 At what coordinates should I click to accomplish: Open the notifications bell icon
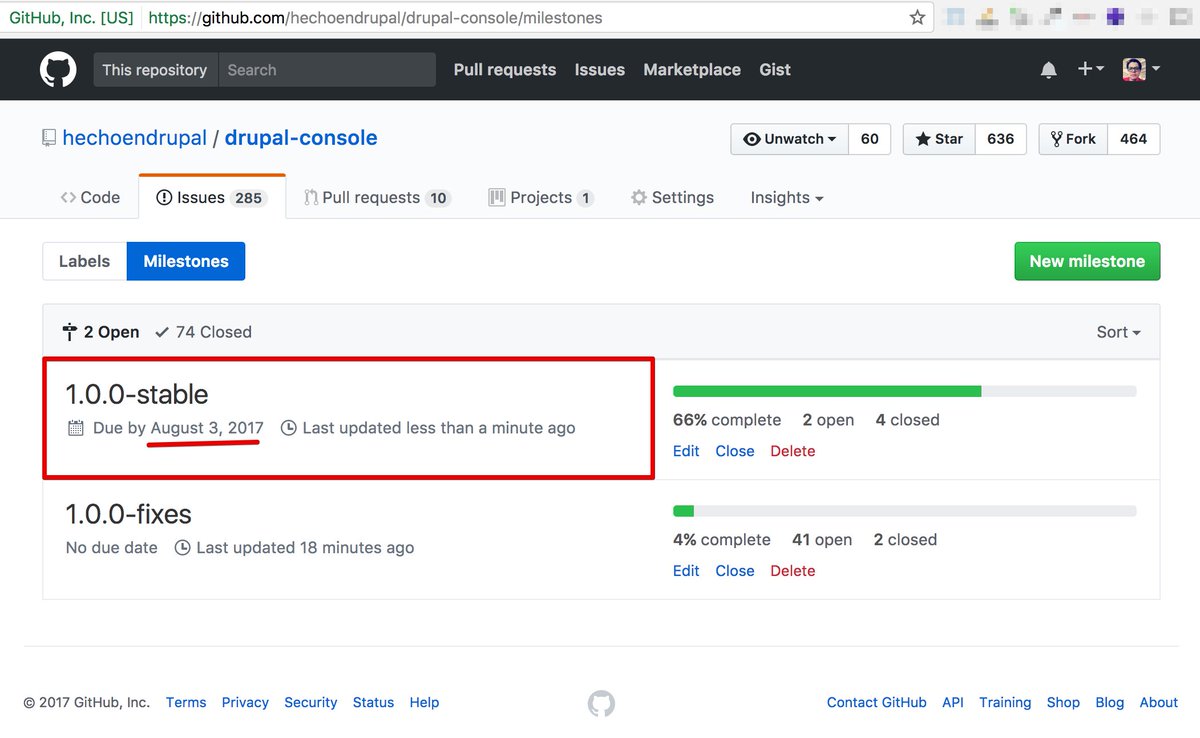pyautogui.click(x=1048, y=70)
